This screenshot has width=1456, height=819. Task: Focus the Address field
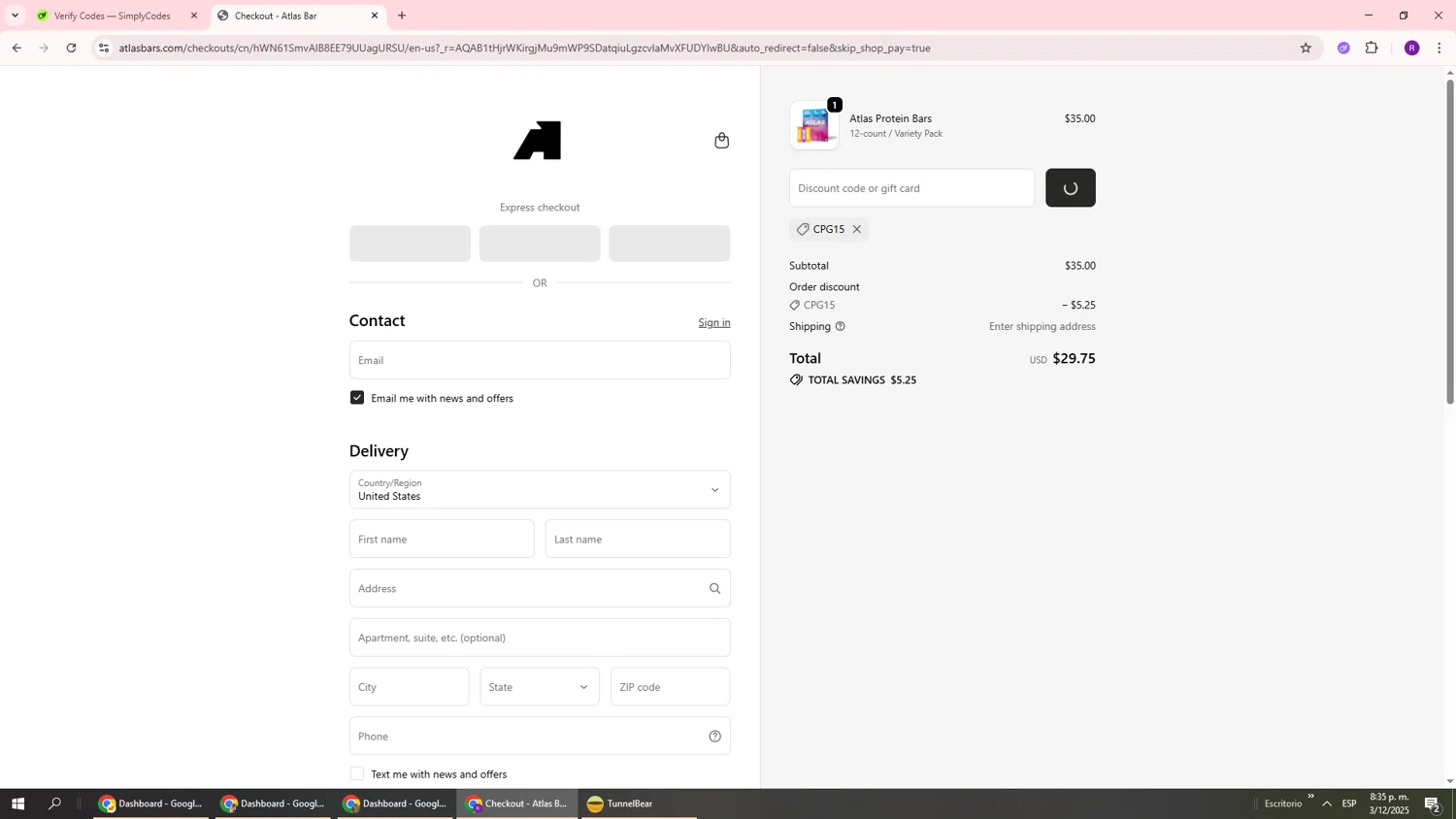click(540, 588)
